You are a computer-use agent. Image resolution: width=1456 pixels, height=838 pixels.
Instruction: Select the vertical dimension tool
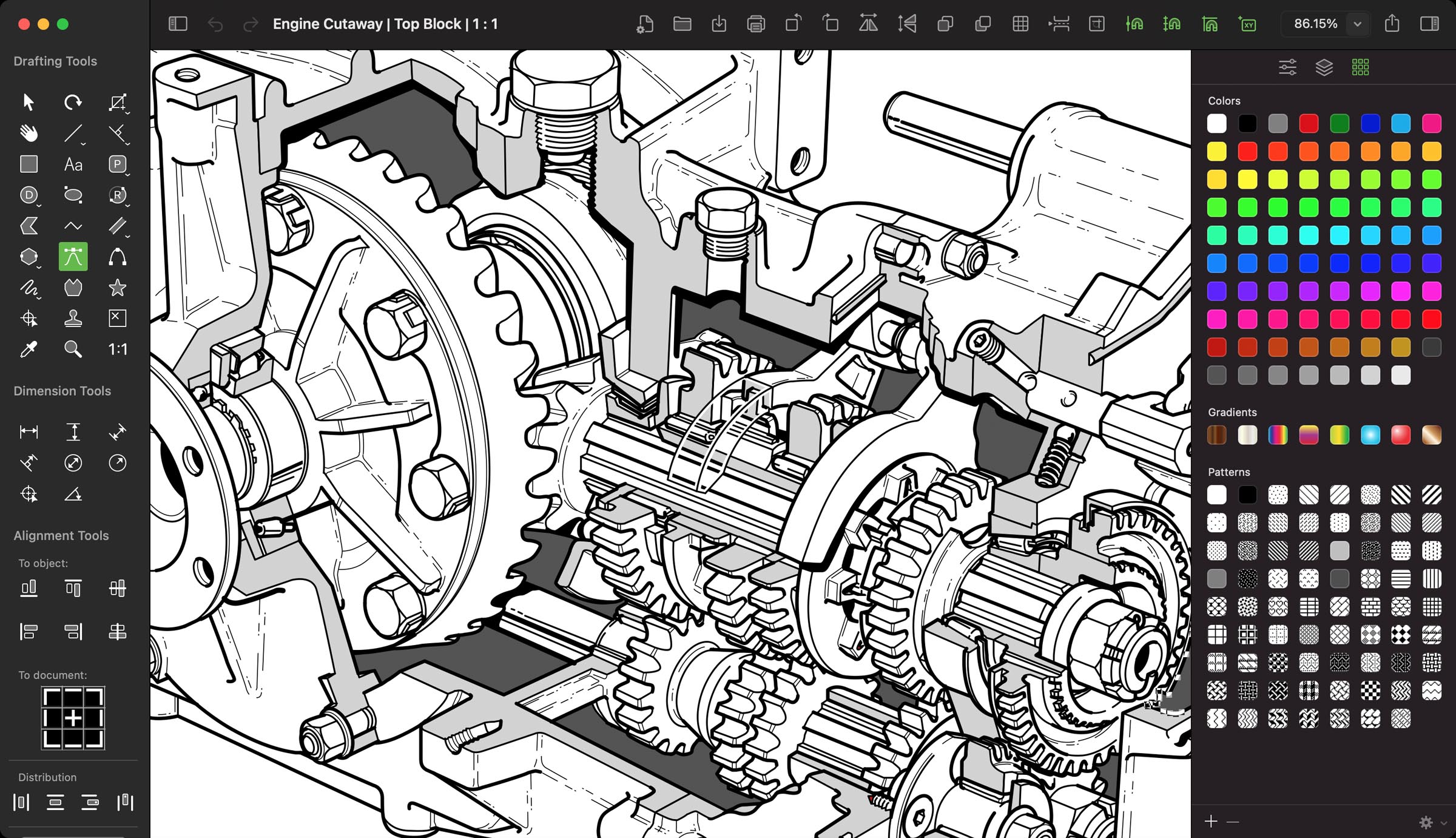73,431
